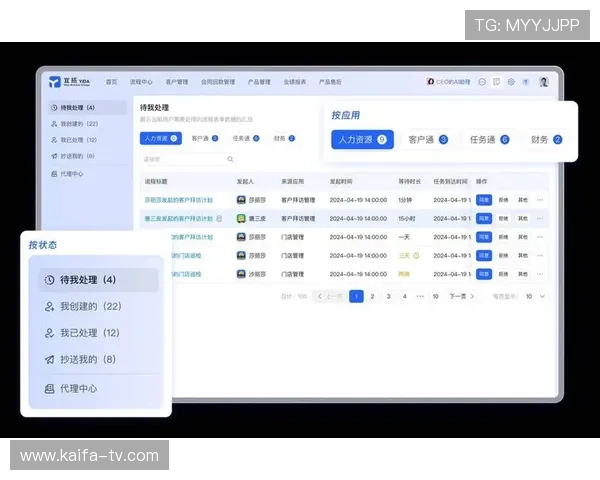Click the person icon of enlarged 我已处理 (12)

coord(49,333)
